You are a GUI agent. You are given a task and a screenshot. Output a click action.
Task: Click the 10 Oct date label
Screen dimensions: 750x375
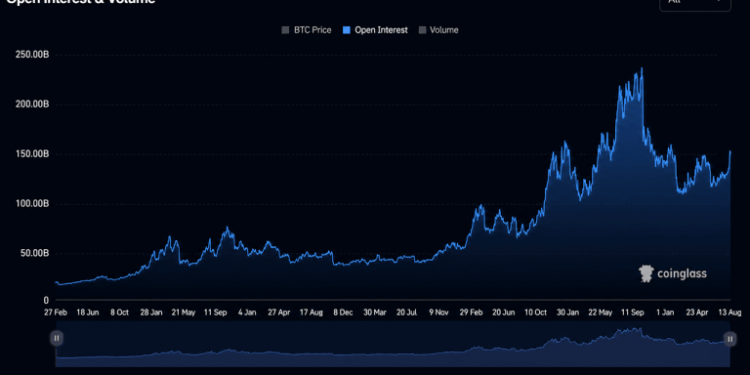point(535,312)
